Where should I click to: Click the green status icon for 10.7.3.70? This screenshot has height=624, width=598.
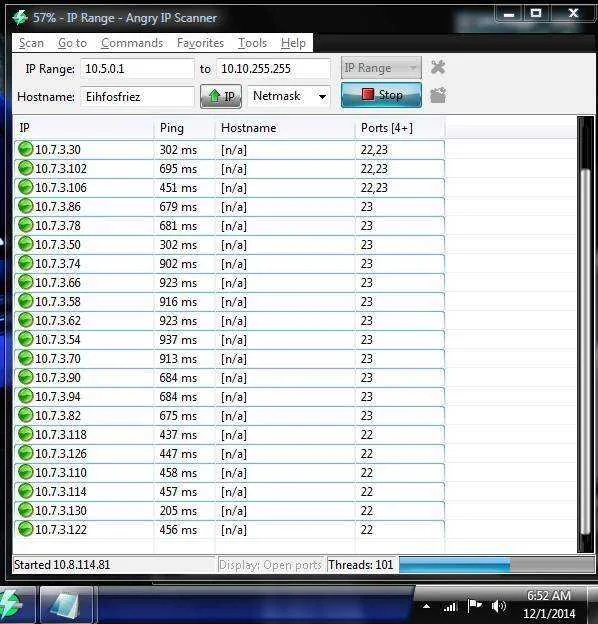coord(25,358)
